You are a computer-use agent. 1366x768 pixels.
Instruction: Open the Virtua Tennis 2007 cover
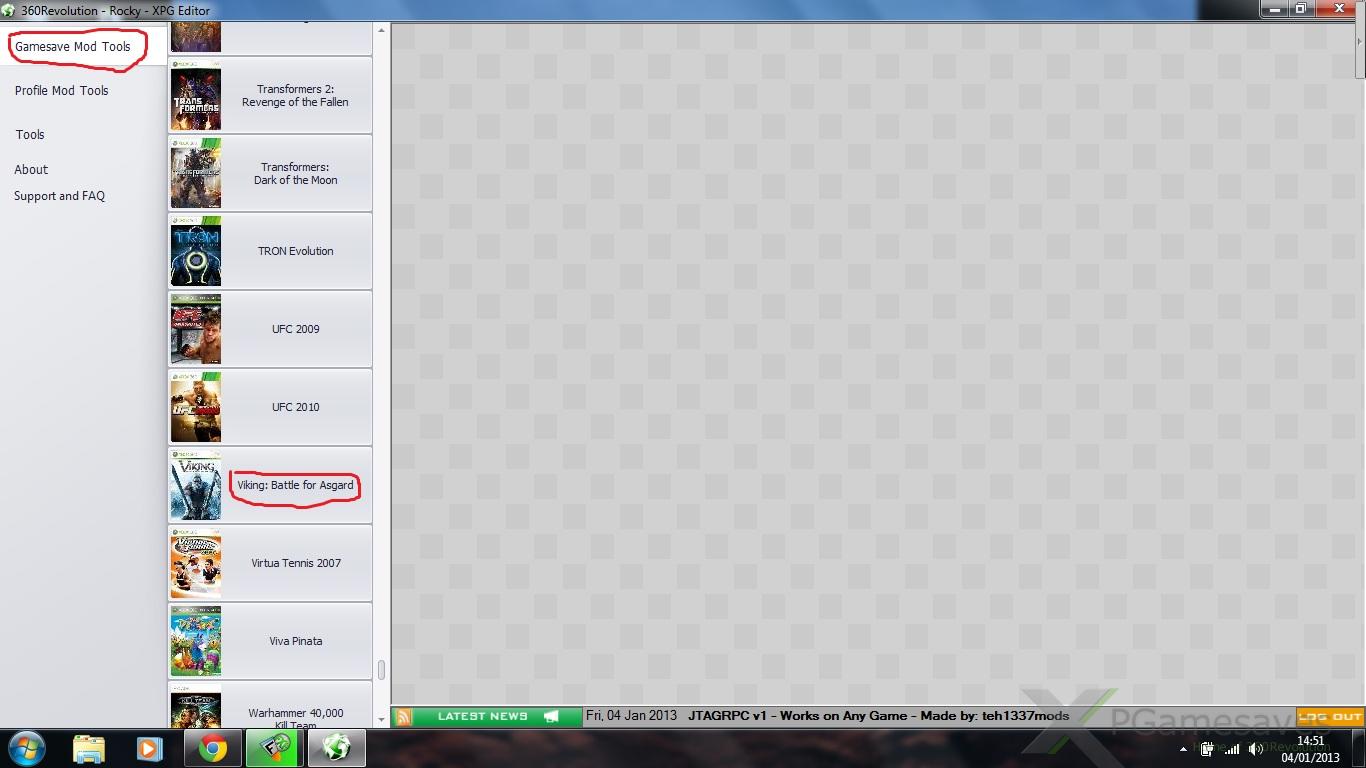pos(196,563)
